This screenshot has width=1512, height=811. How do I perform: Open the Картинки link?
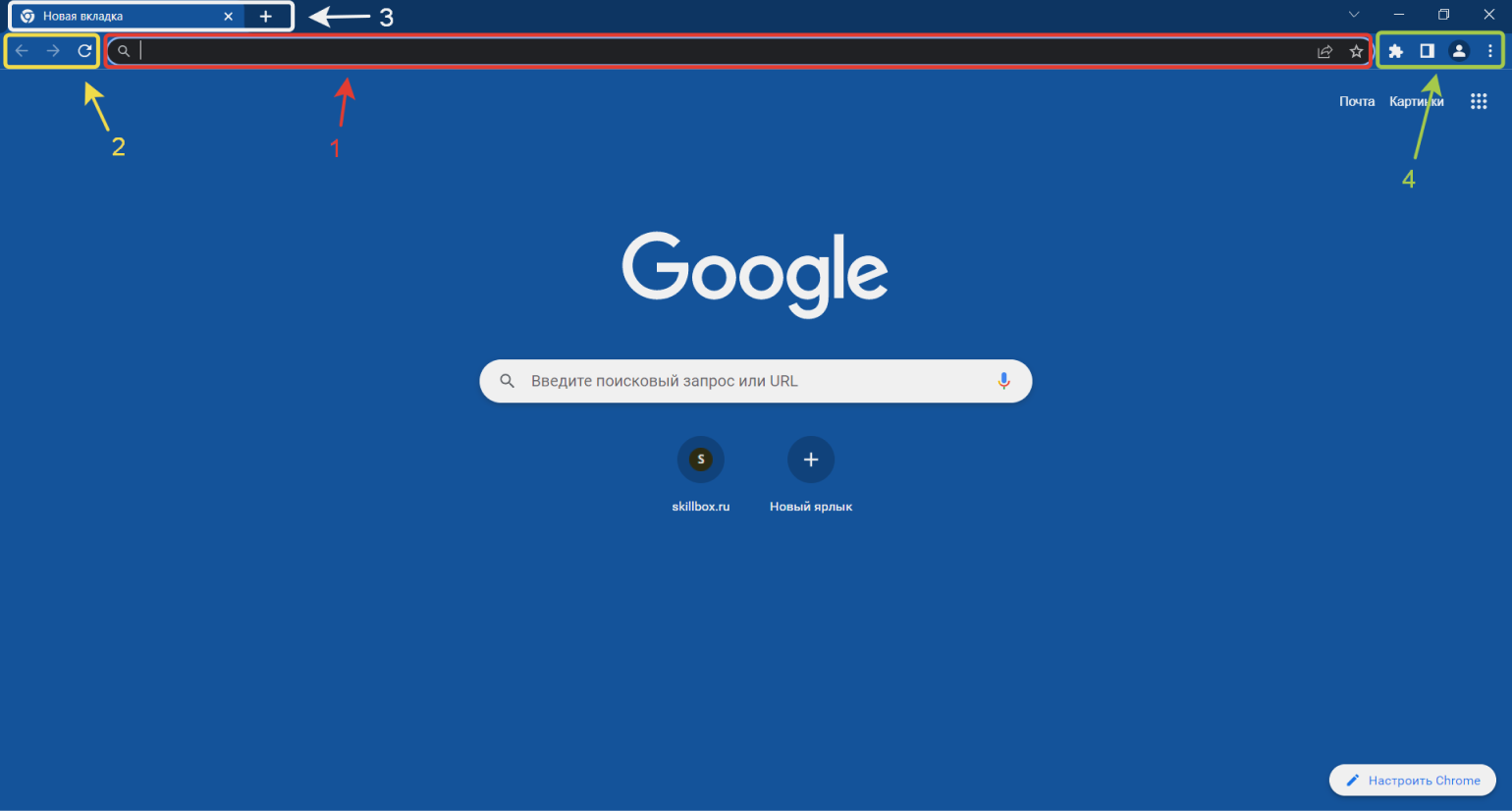(x=1417, y=101)
